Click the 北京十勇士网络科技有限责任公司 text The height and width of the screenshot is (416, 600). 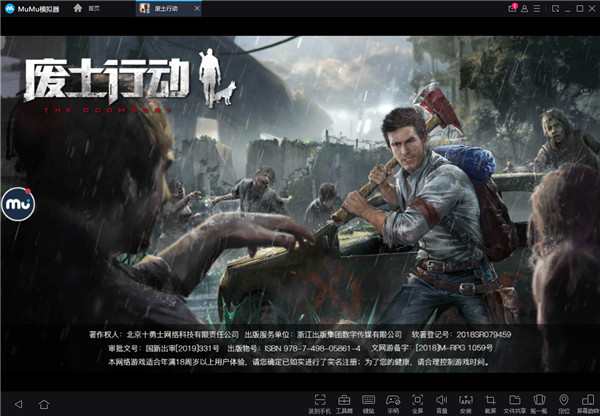tap(183, 335)
